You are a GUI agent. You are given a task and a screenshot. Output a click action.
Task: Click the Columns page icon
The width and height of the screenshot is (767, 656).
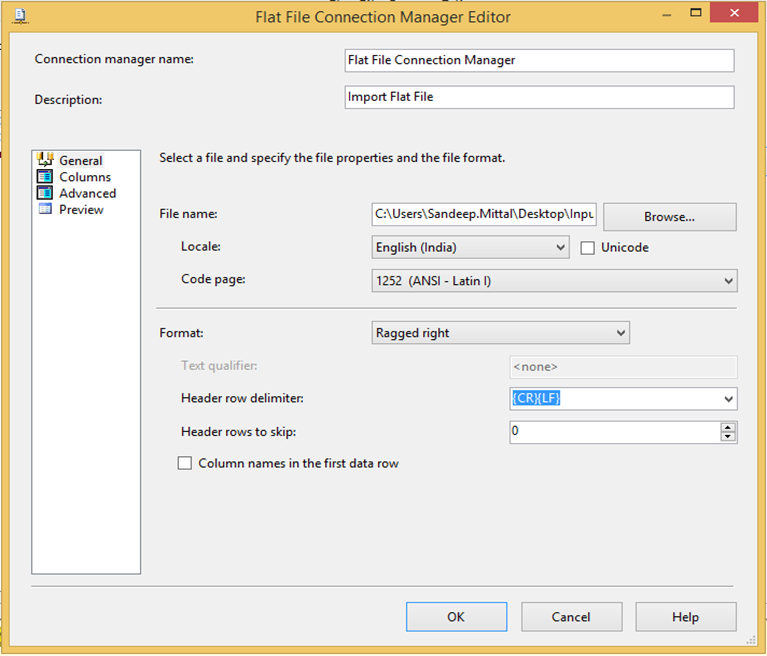tap(44, 176)
